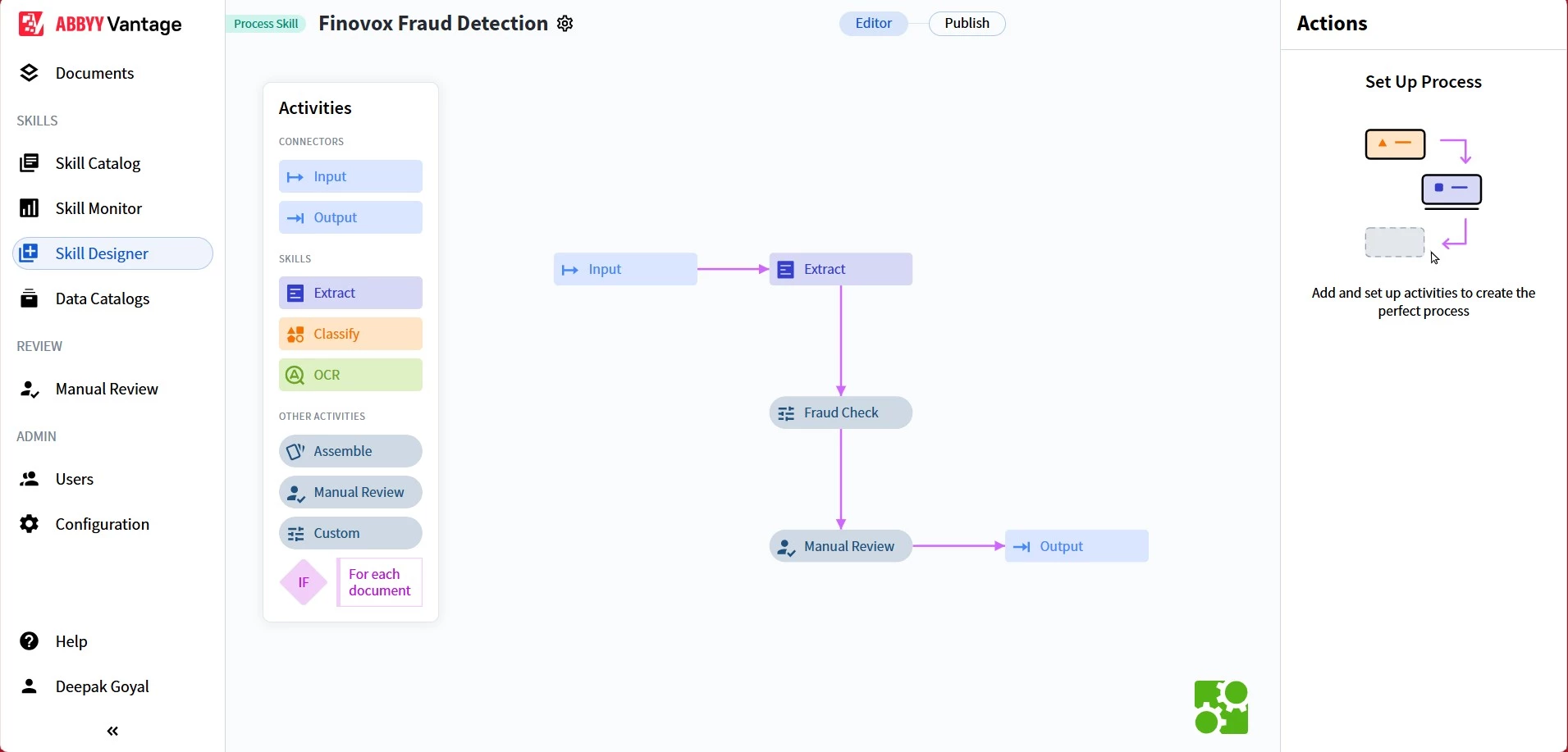Open Manual Review under Review section
This screenshot has height=752, width=1568.
106,389
